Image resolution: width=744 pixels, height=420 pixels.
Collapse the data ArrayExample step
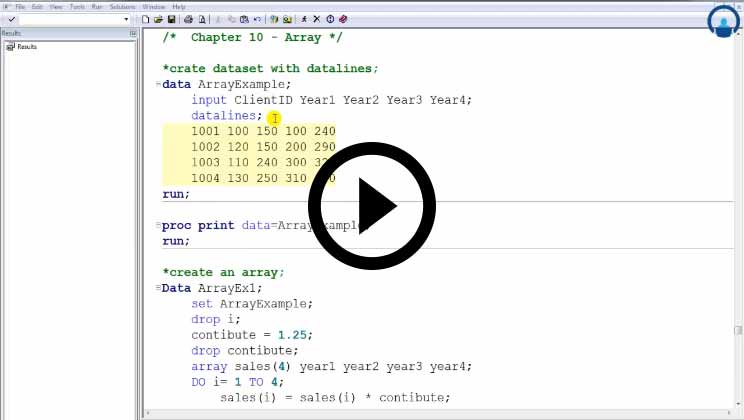pos(160,85)
